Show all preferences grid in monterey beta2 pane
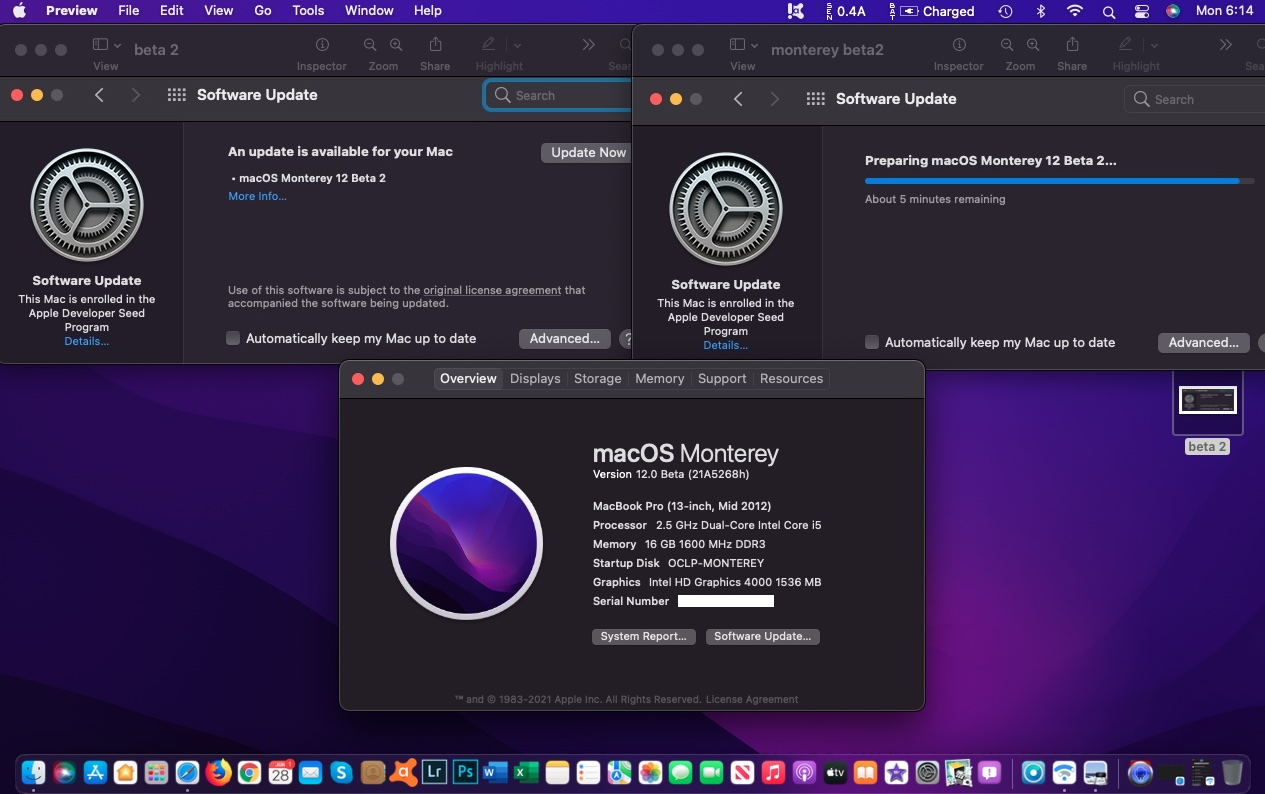 point(816,99)
